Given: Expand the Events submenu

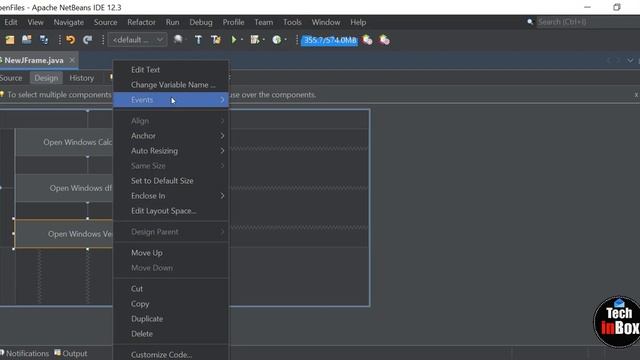Looking at the screenshot, I should (x=171, y=100).
